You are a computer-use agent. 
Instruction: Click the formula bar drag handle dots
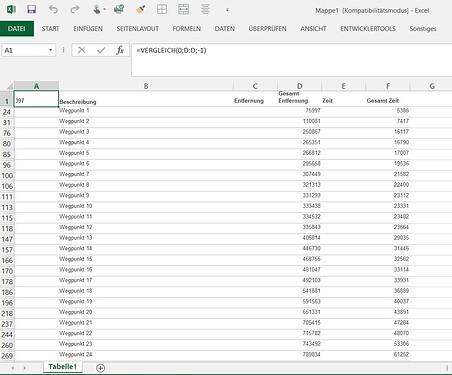coord(63,50)
